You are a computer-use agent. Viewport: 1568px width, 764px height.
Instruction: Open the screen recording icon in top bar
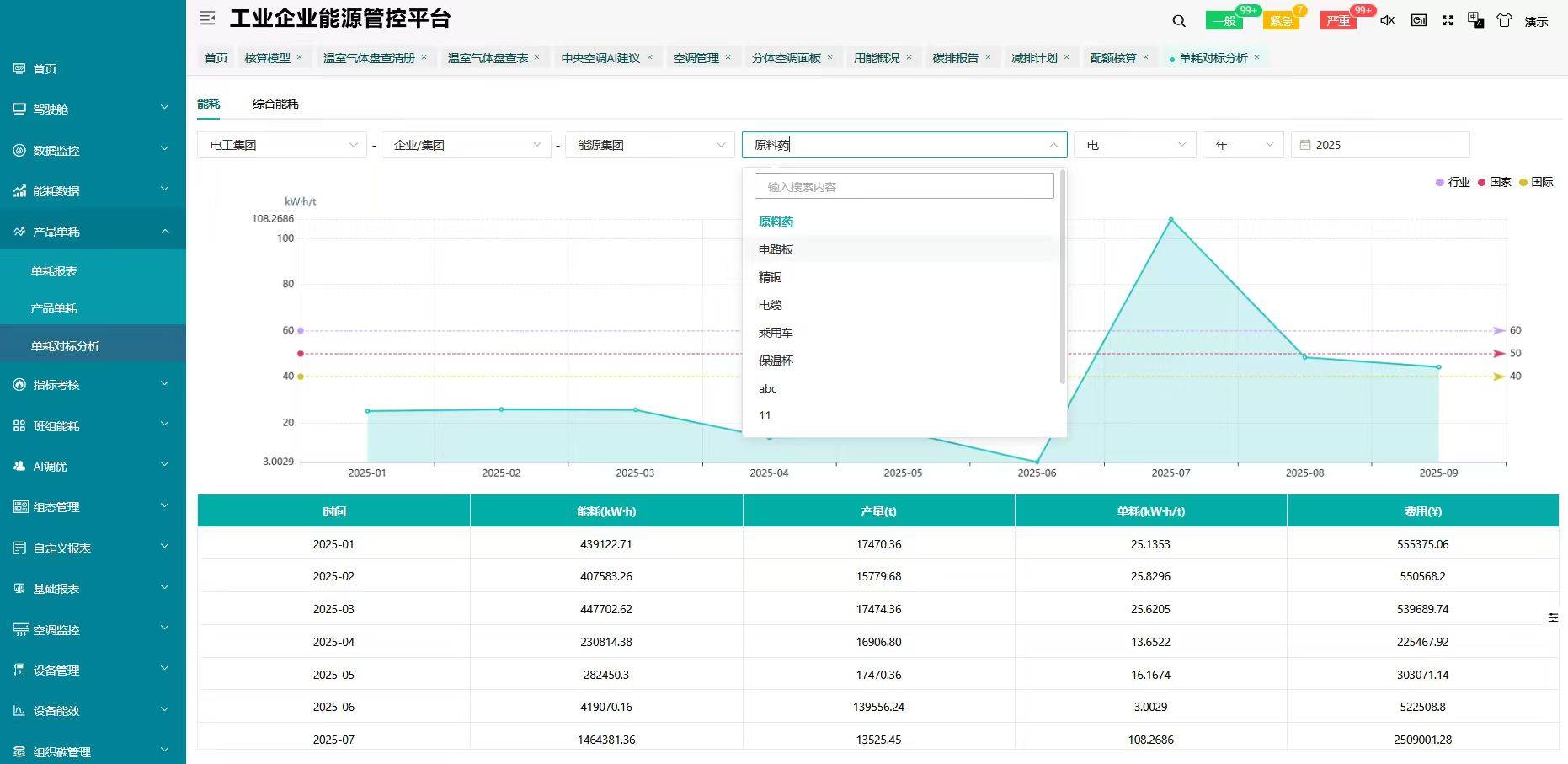[1418, 19]
